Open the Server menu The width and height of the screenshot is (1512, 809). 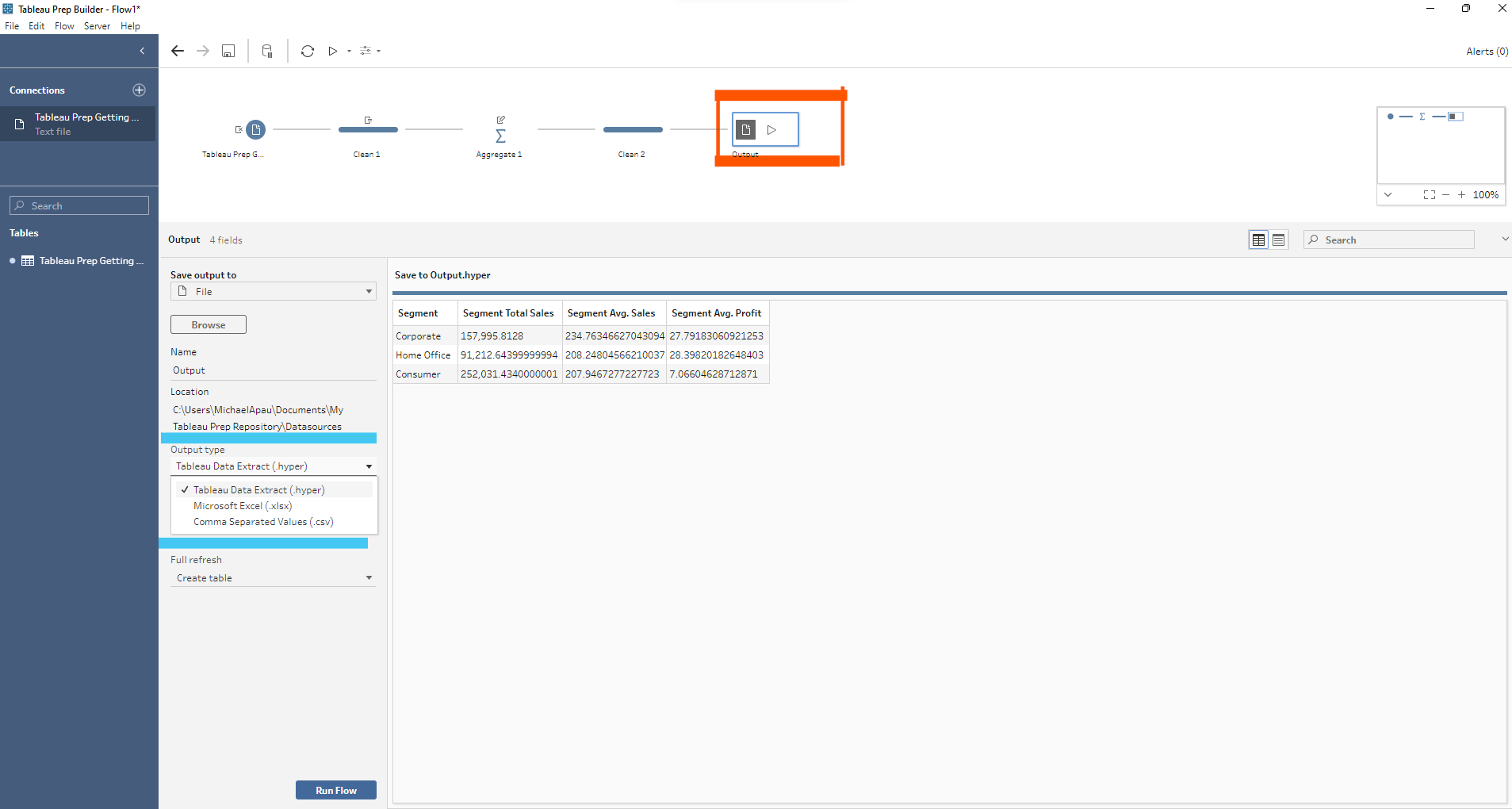[x=98, y=26]
